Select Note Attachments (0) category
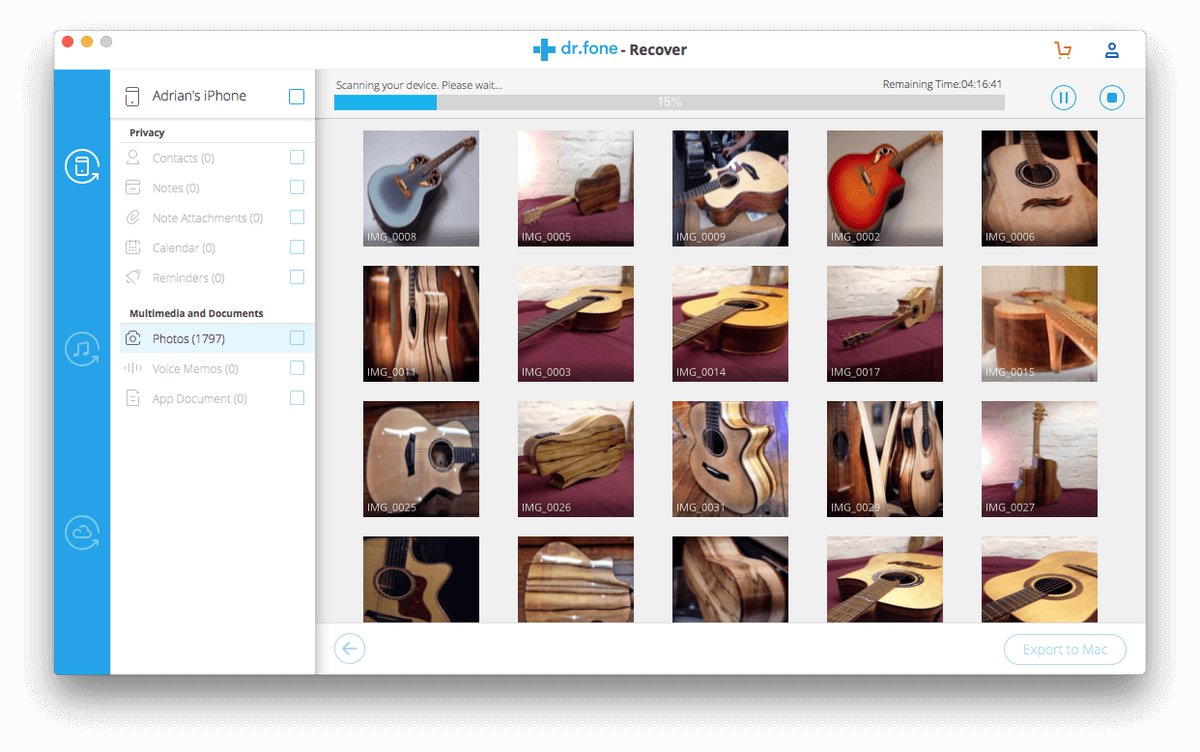 tap(216, 218)
